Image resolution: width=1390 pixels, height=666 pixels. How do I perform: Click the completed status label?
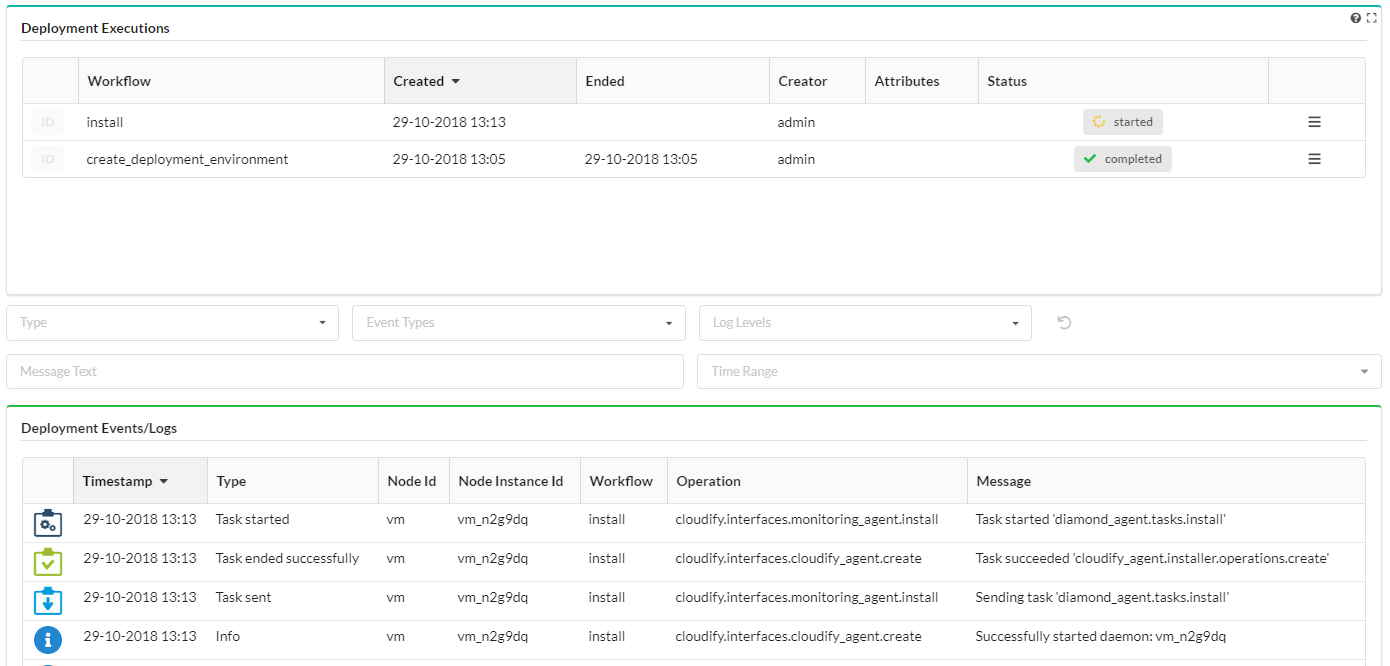[x=1122, y=159]
